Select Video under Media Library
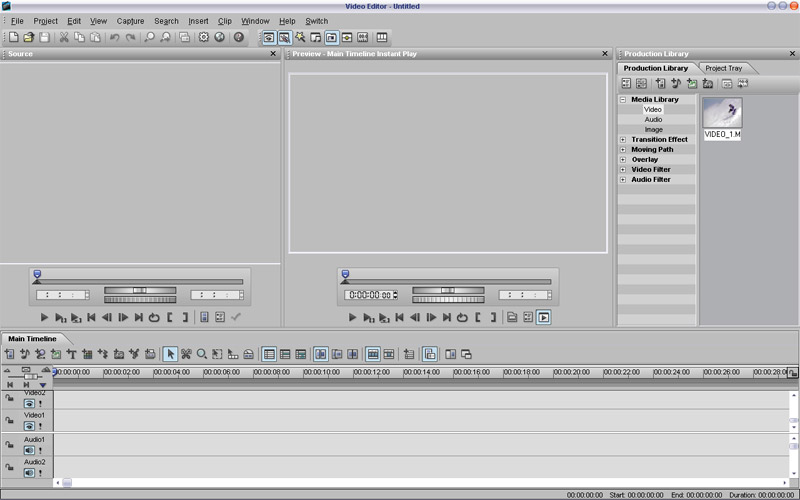800x500 pixels. [653, 110]
